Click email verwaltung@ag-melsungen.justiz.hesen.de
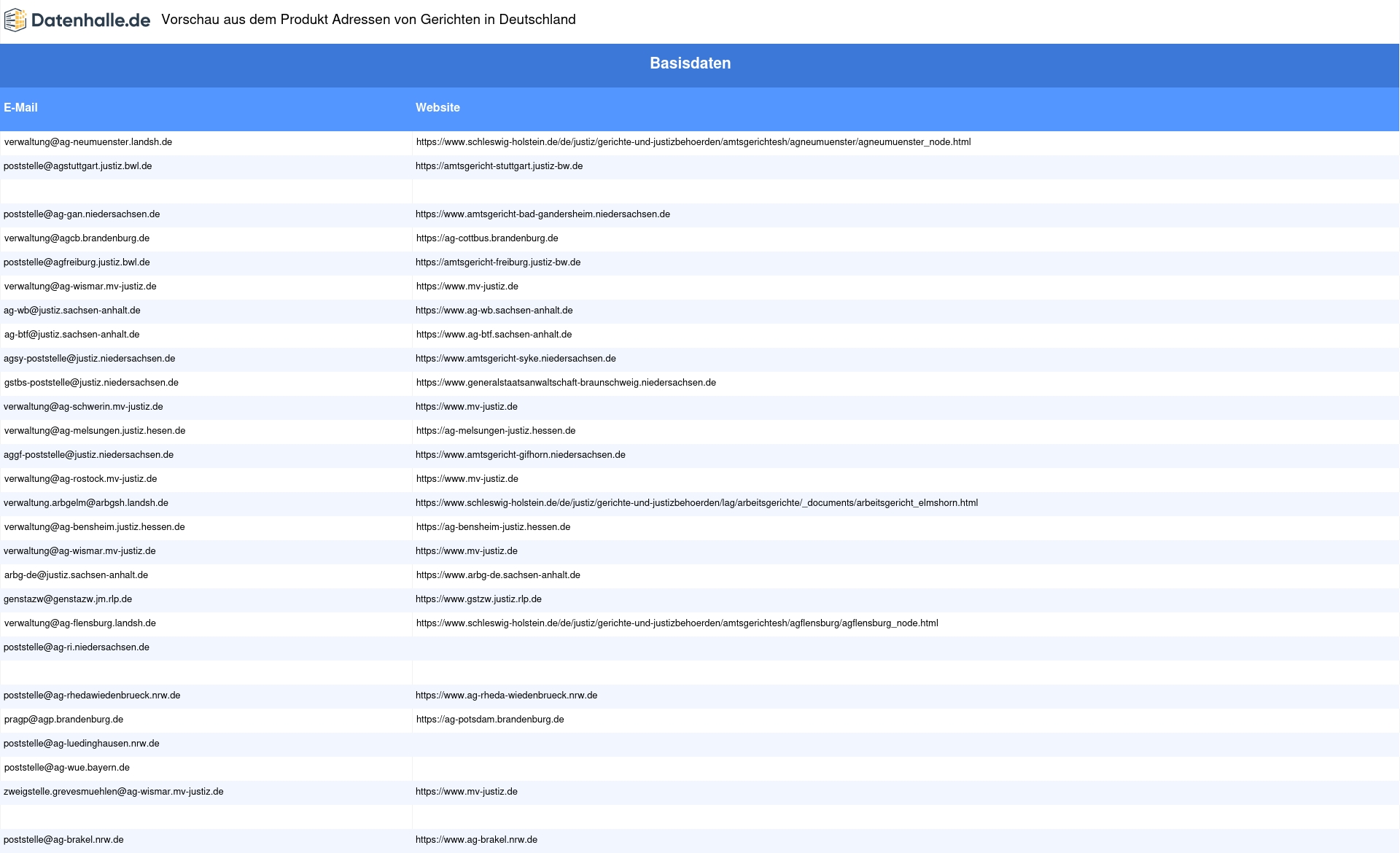 [x=95, y=431]
